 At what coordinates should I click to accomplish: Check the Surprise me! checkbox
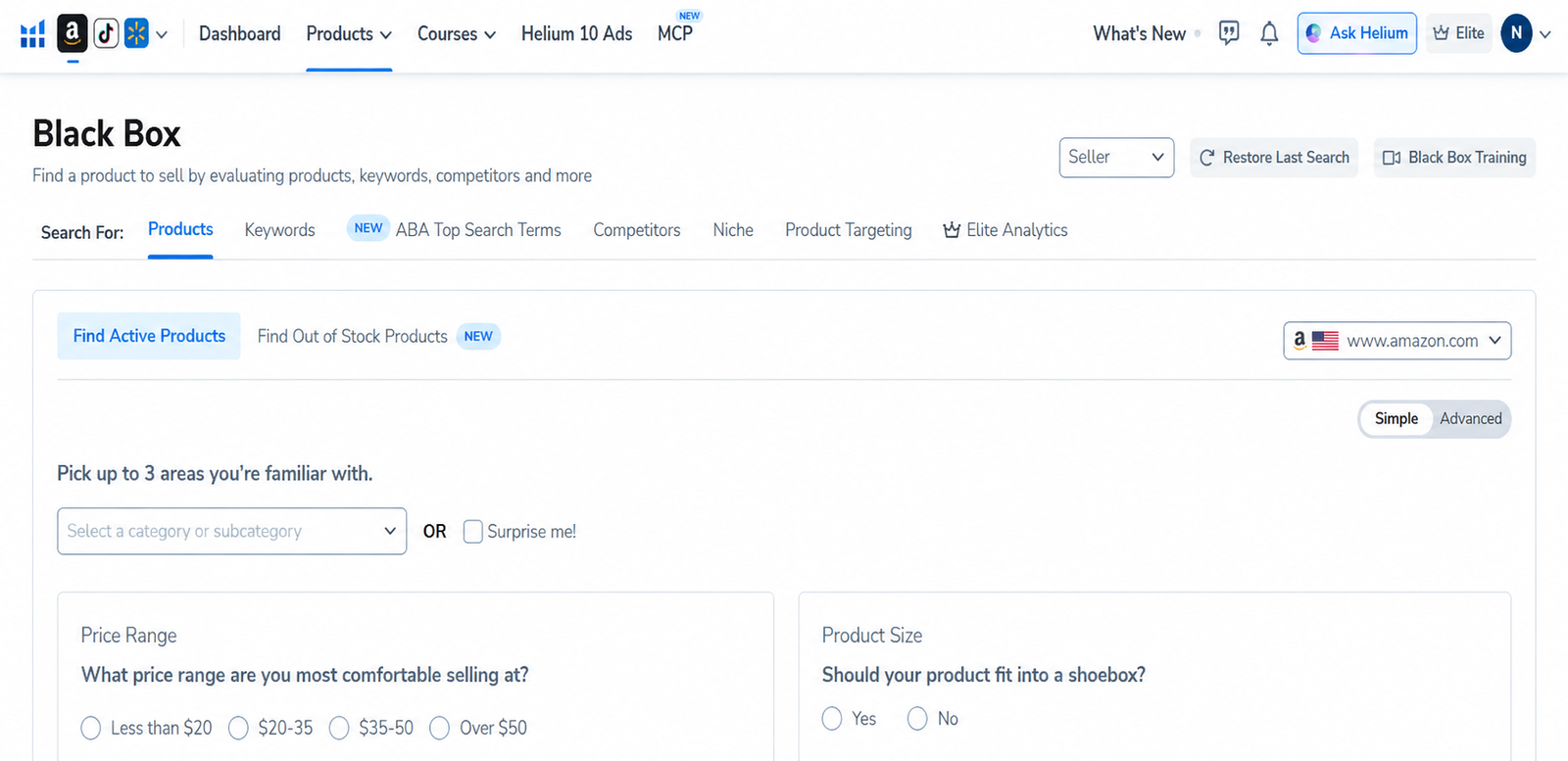pos(473,532)
